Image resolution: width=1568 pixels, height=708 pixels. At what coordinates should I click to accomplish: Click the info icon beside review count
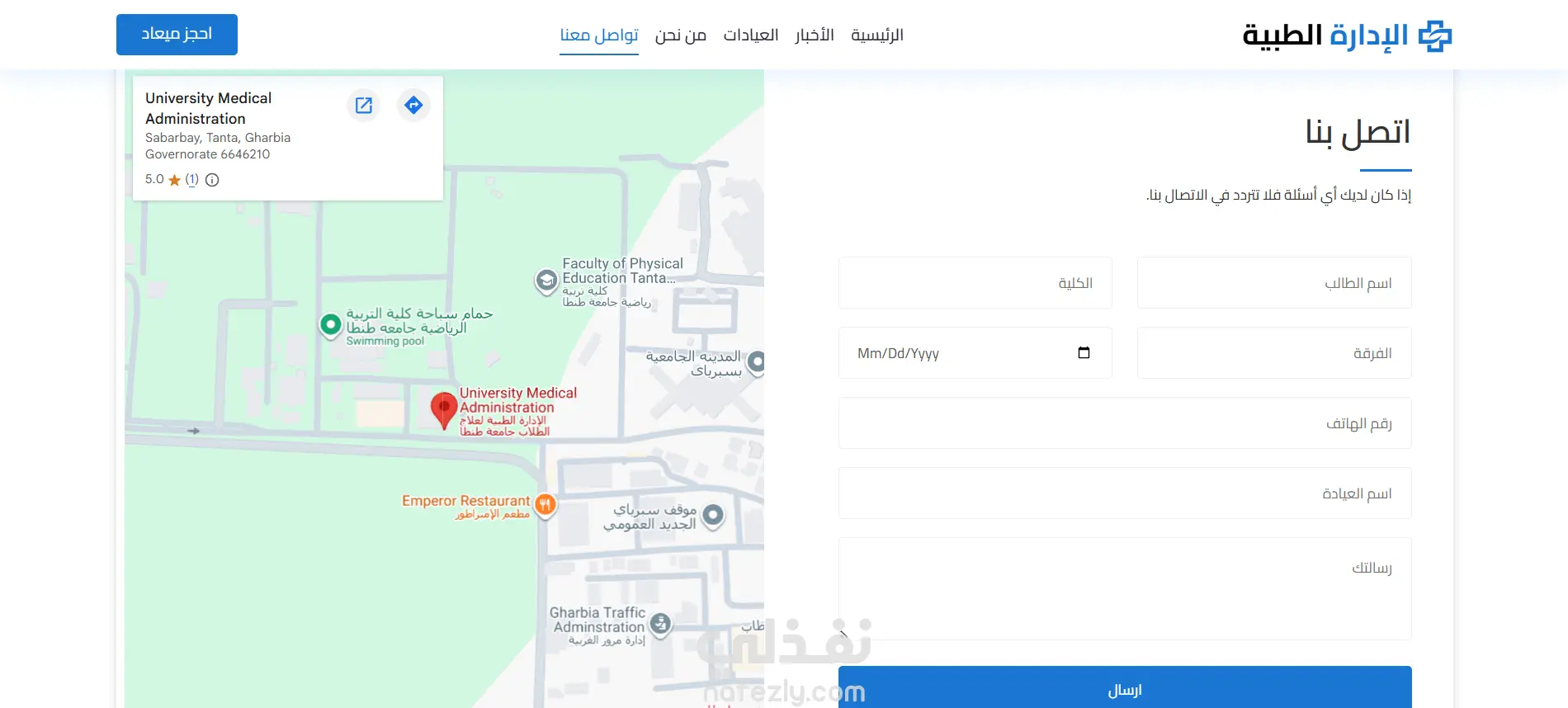coord(212,180)
